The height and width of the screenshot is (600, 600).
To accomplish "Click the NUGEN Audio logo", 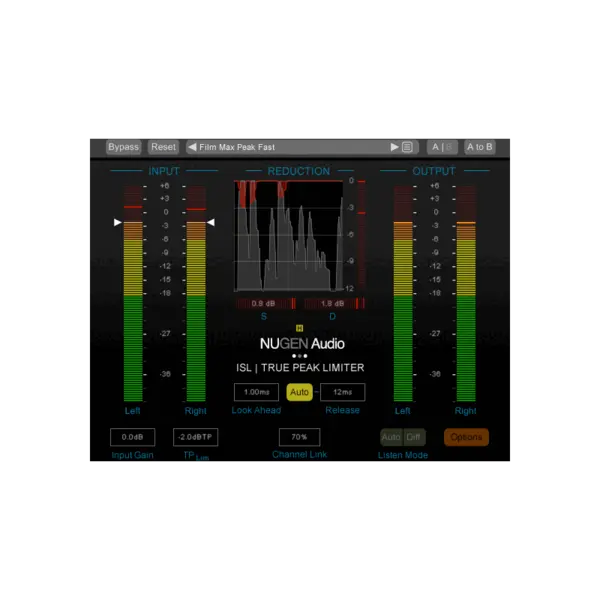I will point(302,344).
